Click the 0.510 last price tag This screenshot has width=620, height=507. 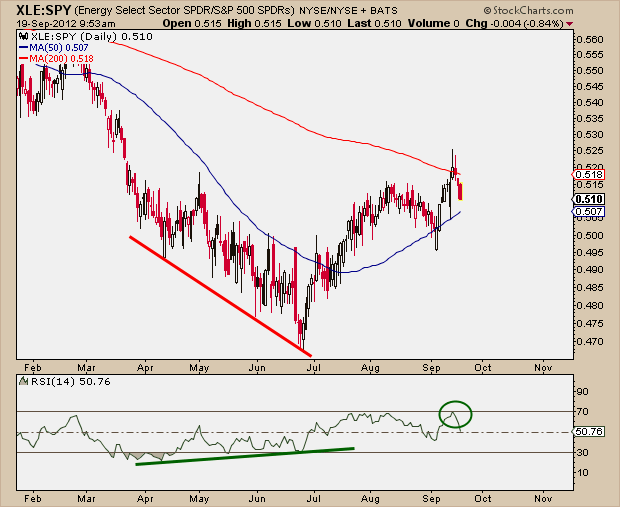[x=588, y=199]
